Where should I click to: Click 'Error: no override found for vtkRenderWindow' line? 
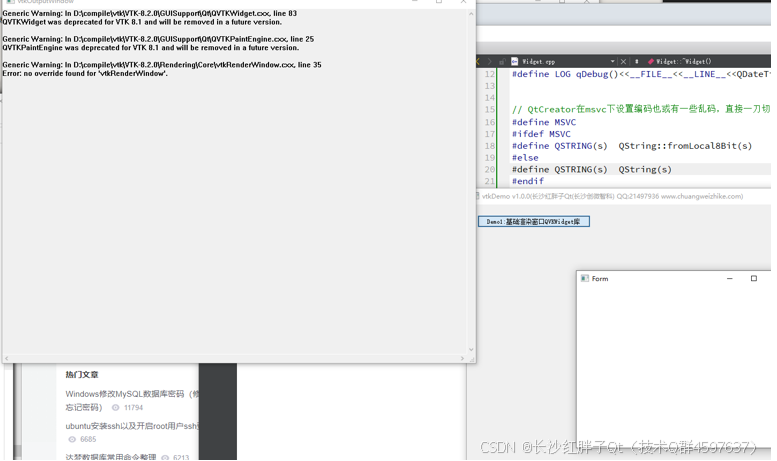(x=85, y=74)
